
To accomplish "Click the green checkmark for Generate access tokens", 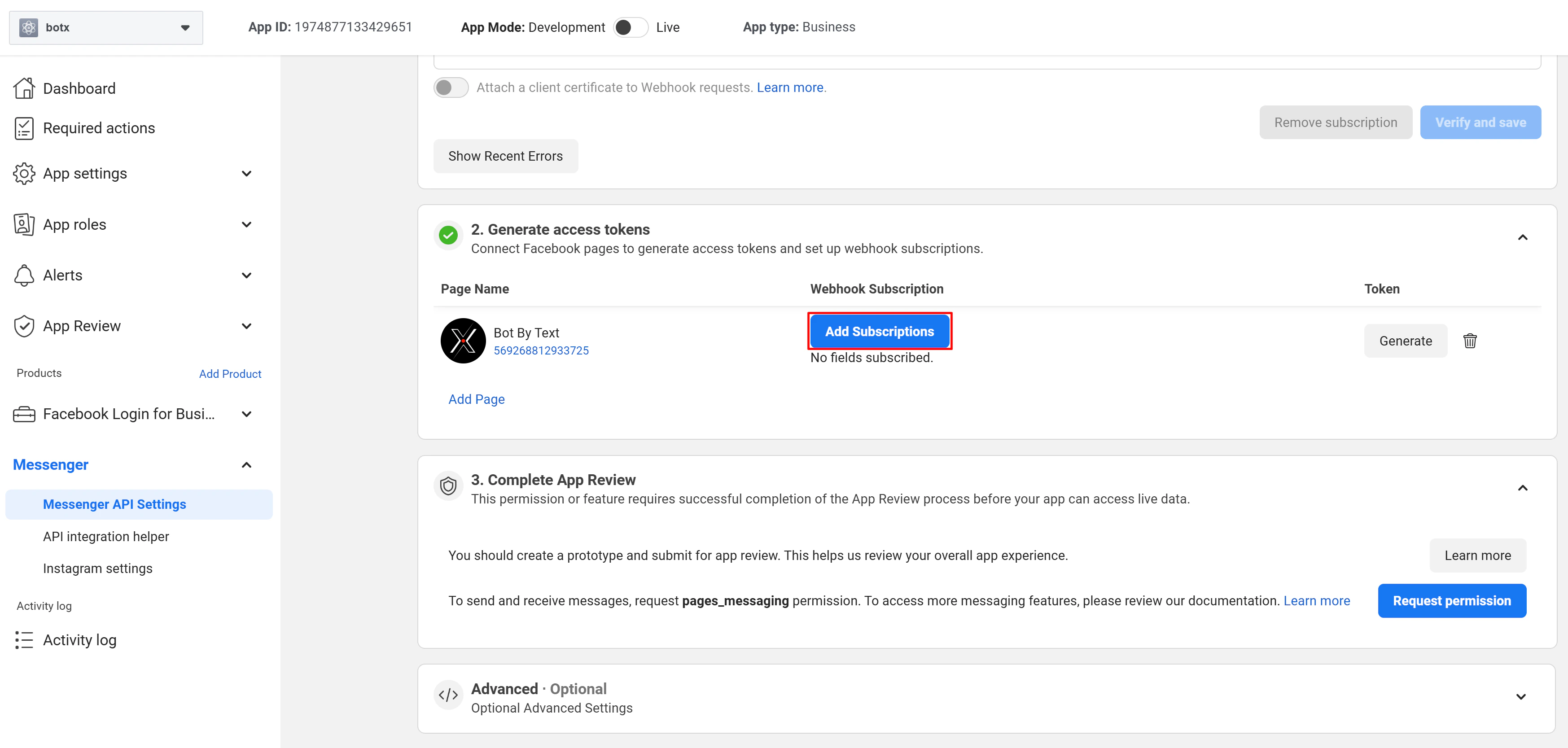I will [x=448, y=235].
